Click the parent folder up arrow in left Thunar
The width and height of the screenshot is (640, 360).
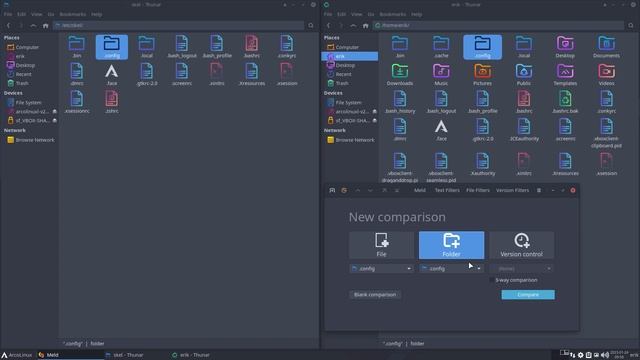[x=33, y=25]
